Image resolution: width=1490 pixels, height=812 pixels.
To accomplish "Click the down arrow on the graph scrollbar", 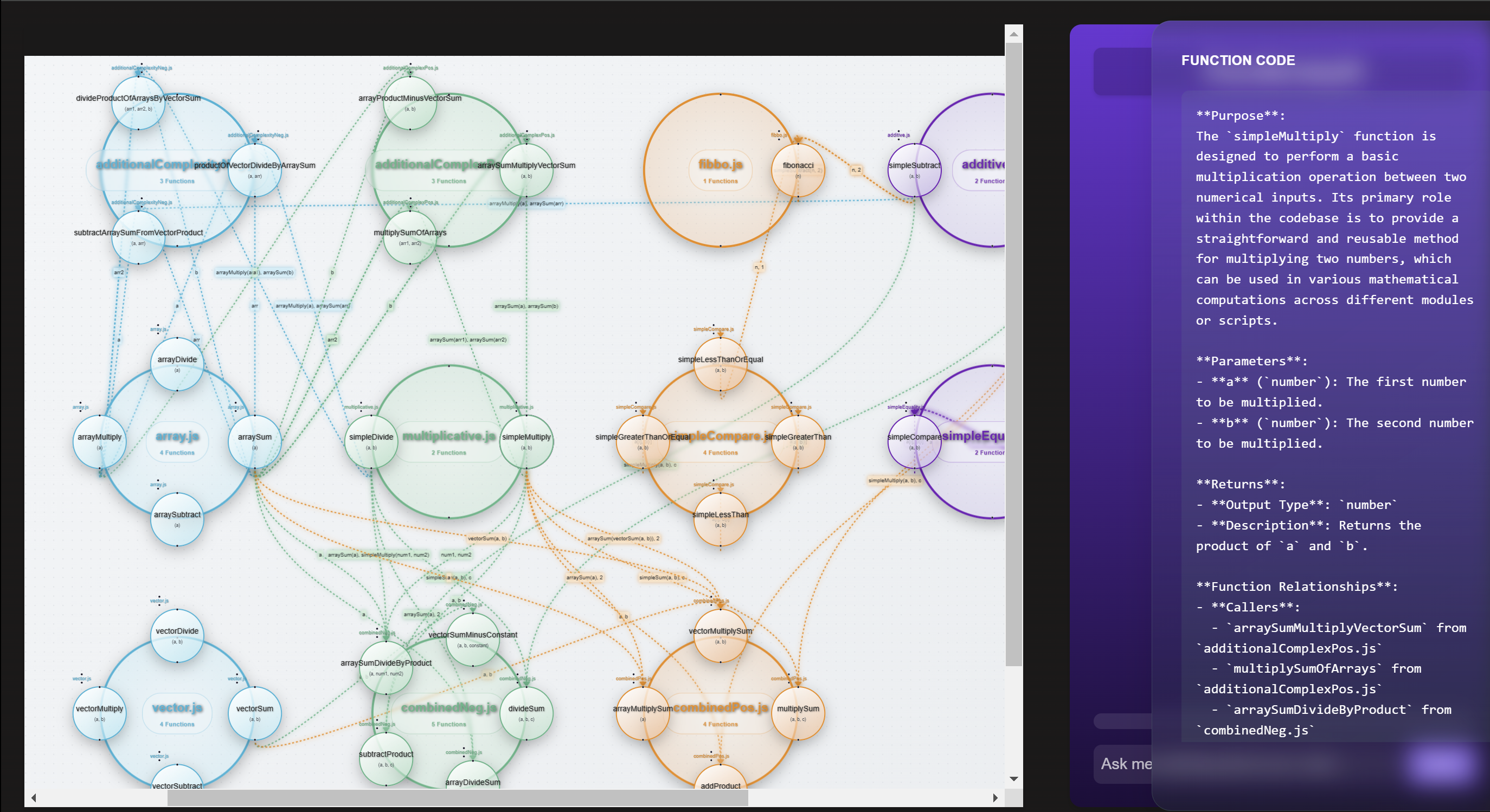I will (x=1013, y=778).
